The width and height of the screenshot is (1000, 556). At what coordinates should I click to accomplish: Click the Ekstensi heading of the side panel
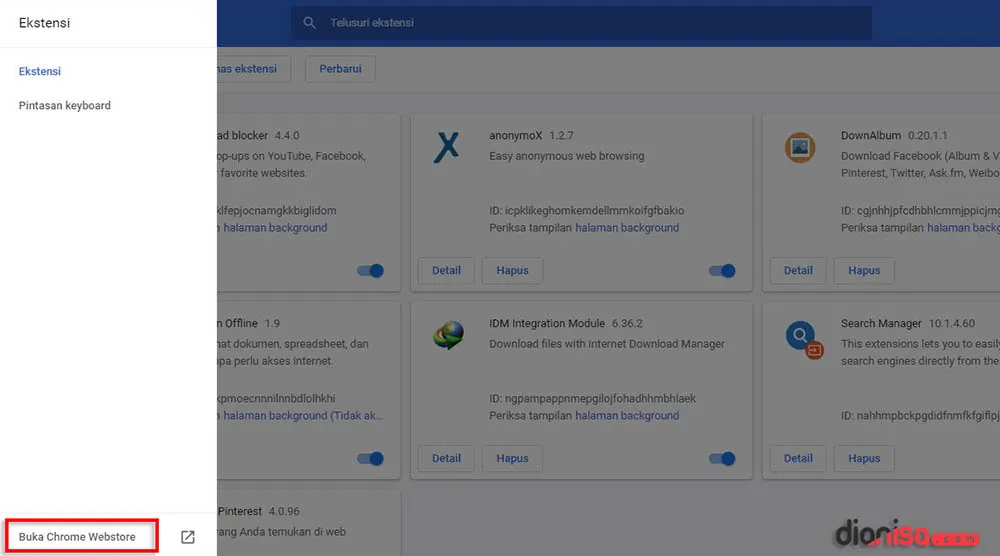click(45, 23)
